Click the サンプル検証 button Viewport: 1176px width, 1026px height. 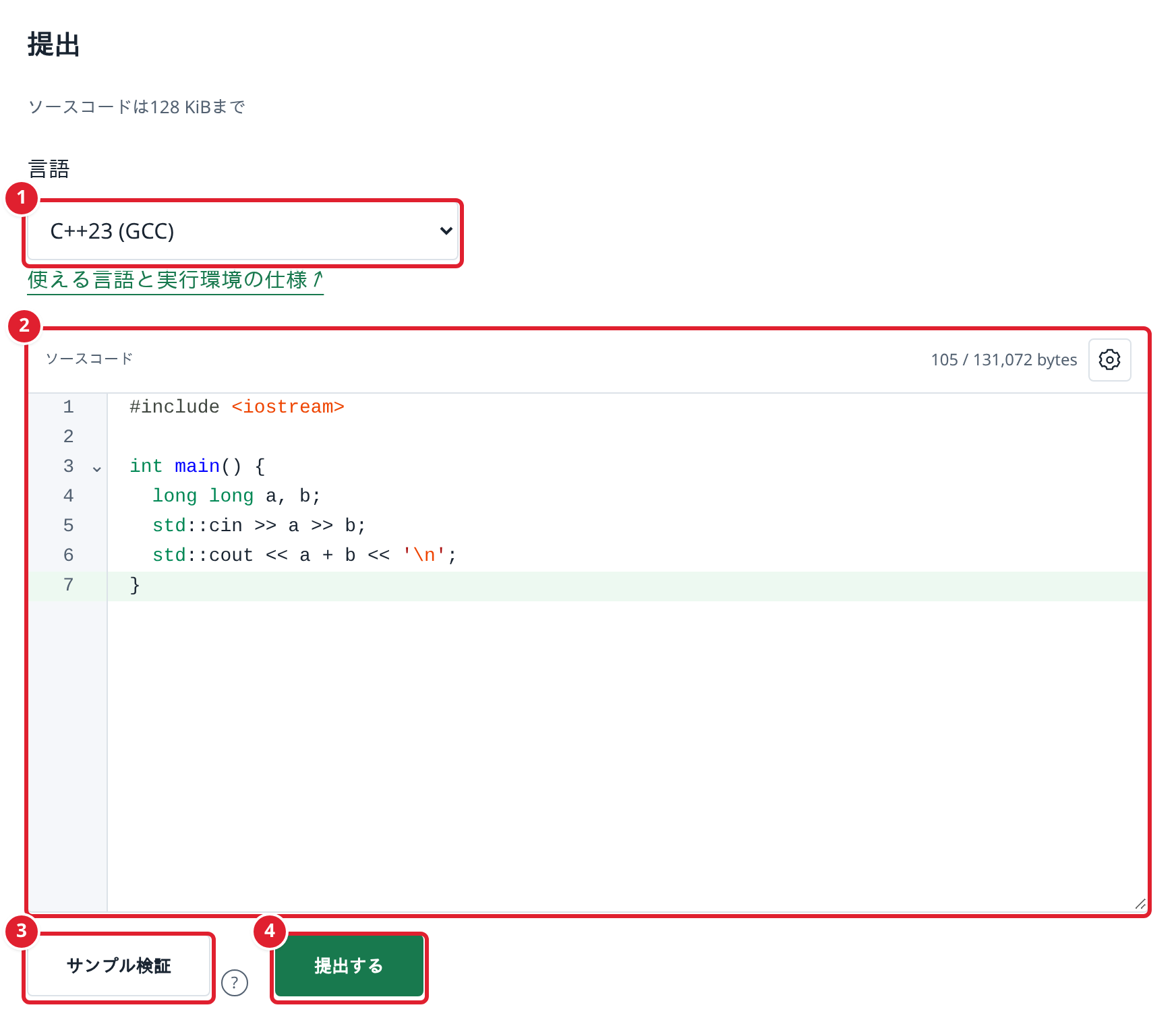coord(119,966)
